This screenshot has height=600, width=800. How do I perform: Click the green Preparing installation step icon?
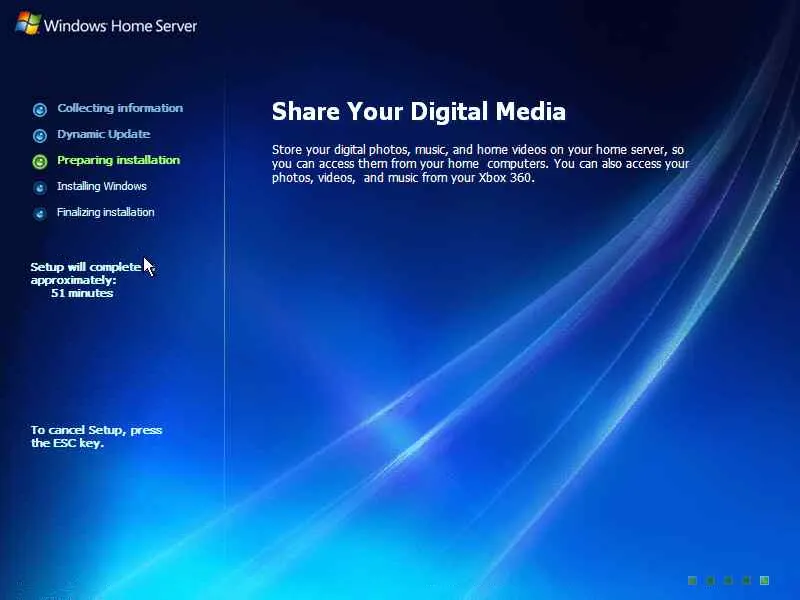point(40,161)
